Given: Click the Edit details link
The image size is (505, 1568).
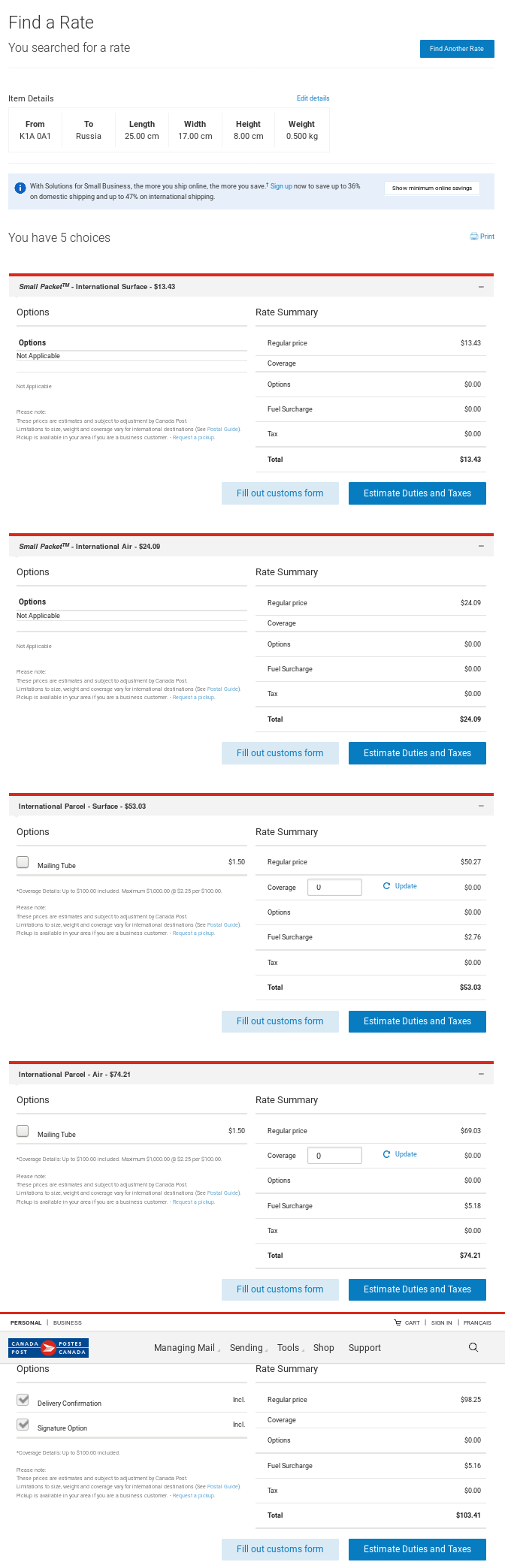Looking at the screenshot, I should [x=313, y=98].
